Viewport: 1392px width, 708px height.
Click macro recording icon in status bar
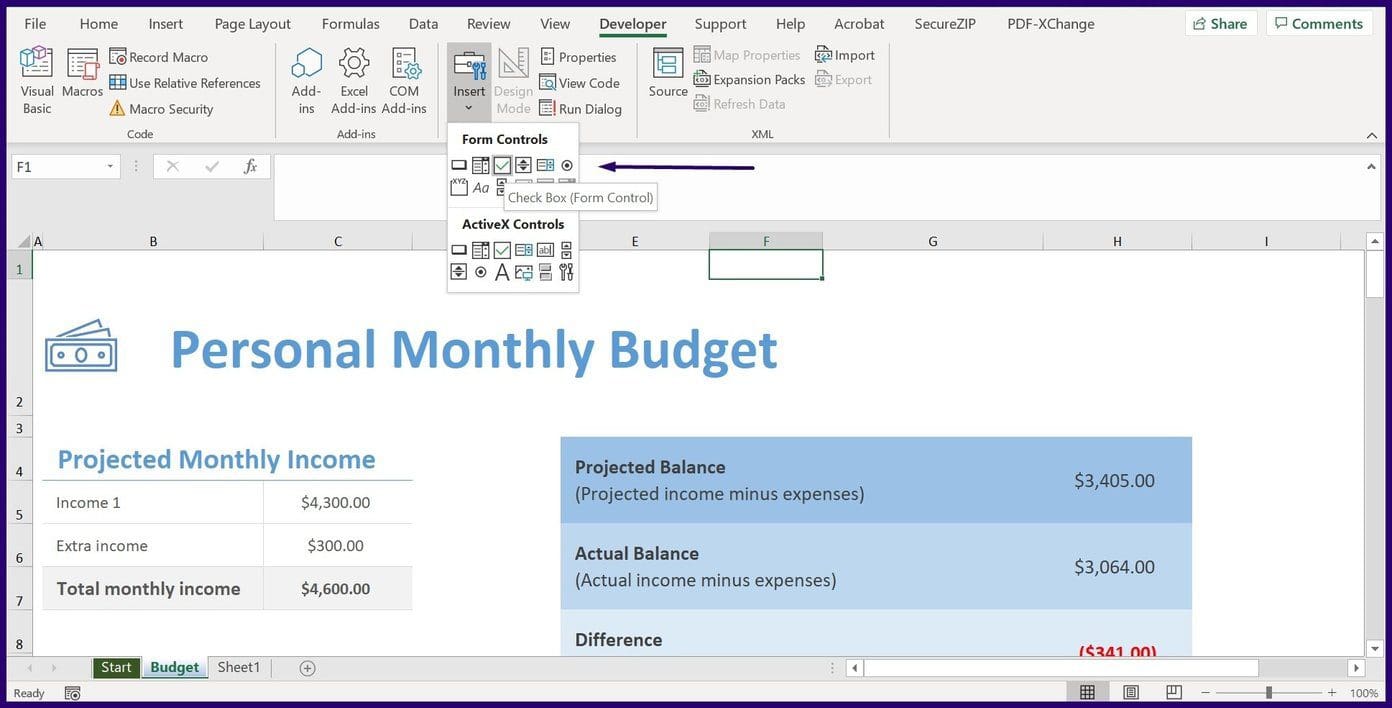[x=72, y=693]
